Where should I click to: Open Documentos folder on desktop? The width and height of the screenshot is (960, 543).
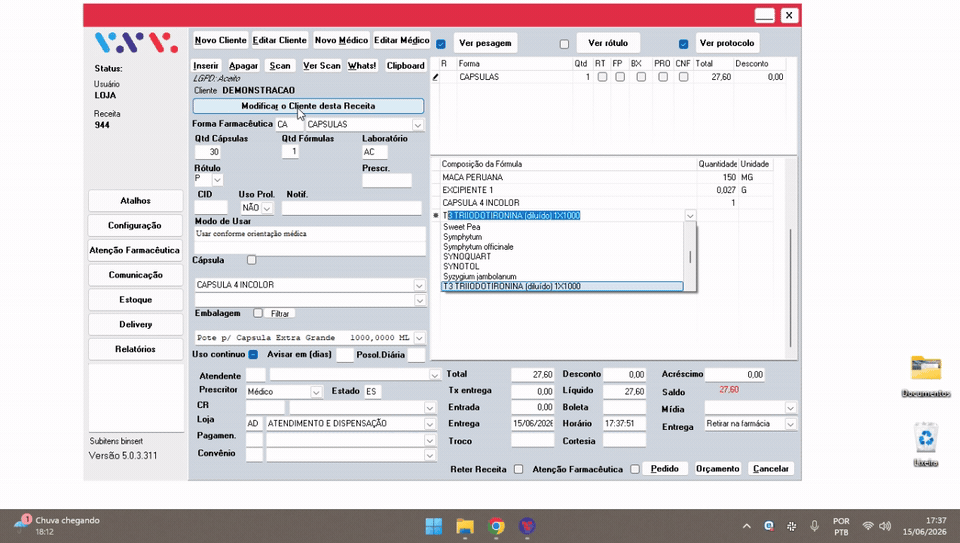[926, 376]
